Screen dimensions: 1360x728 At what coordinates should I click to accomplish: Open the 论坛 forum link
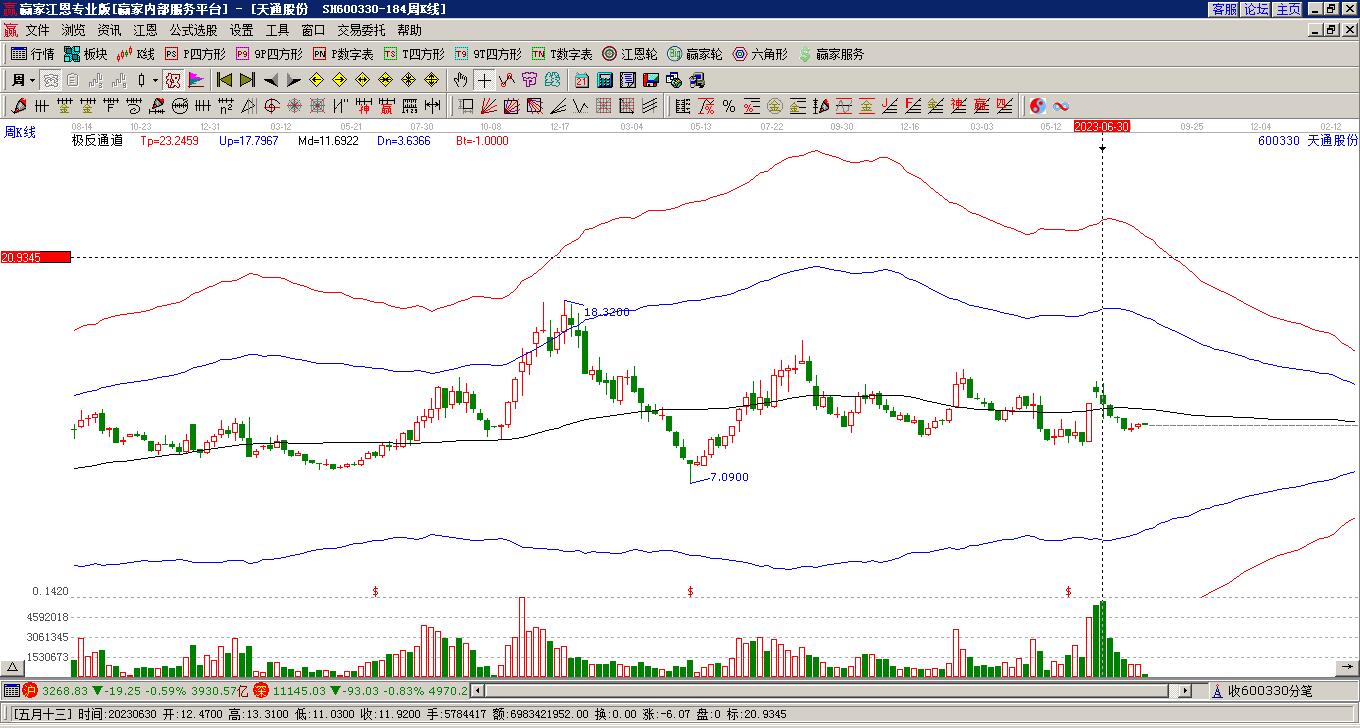[1256, 9]
